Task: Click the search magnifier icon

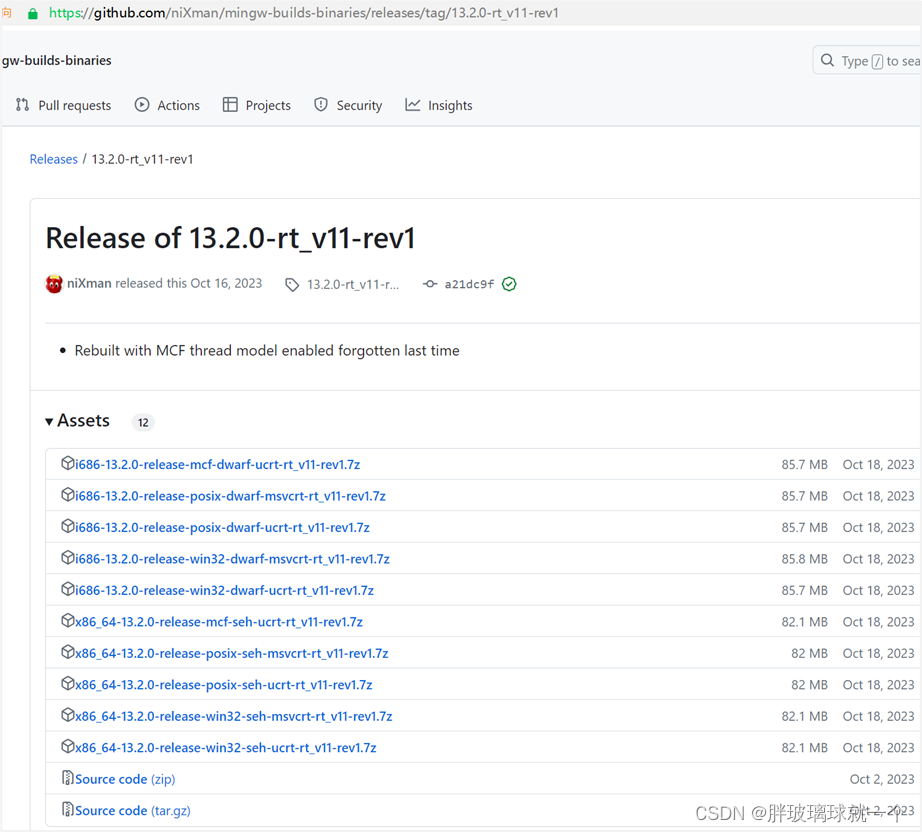Action: pyautogui.click(x=827, y=61)
